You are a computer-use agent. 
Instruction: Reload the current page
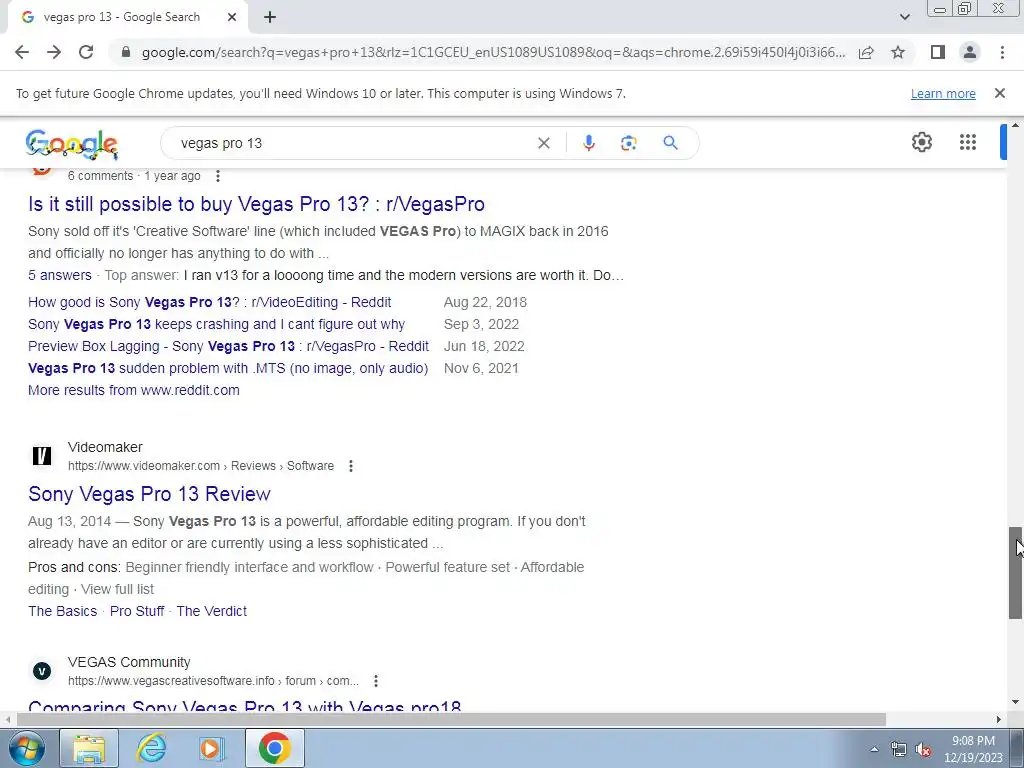coord(86,52)
